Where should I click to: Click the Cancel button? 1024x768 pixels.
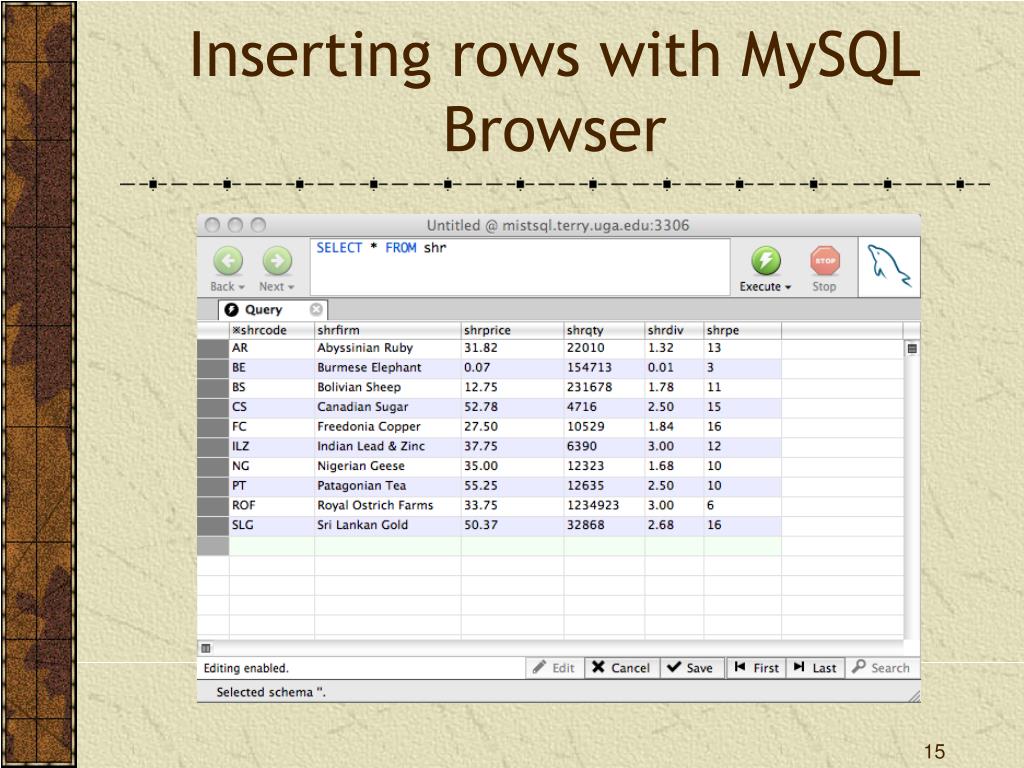pyautogui.click(x=622, y=668)
